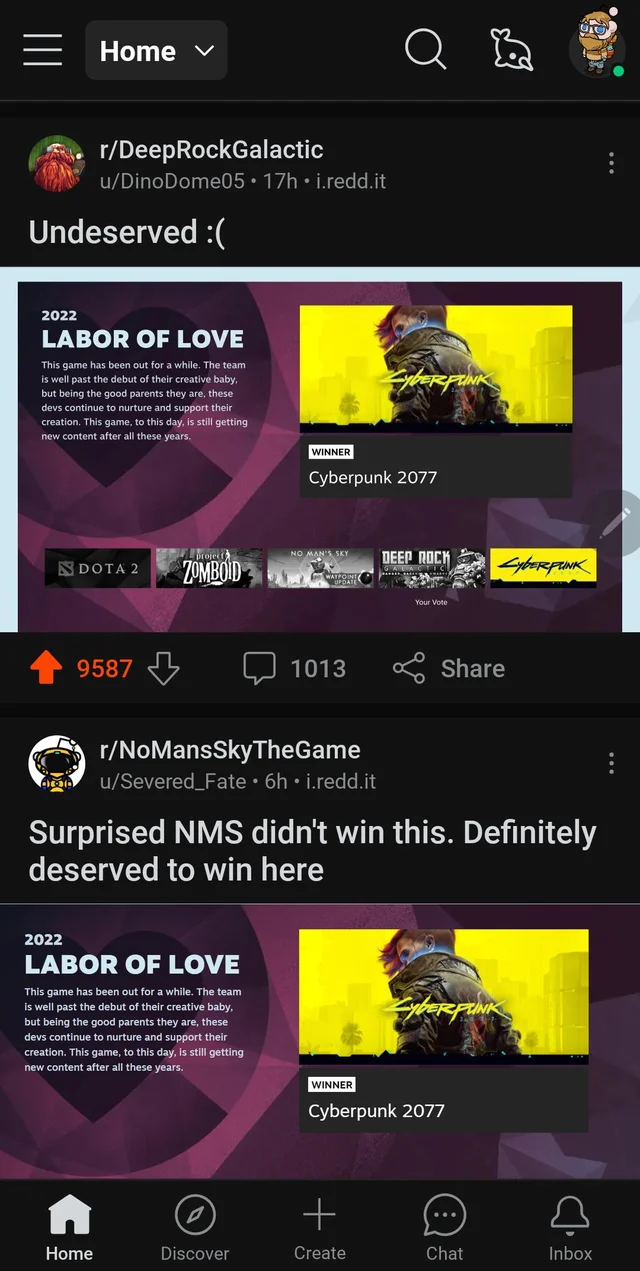This screenshot has height=1271, width=640.
Task: Tap the search magnifier icon
Action: tap(425, 49)
